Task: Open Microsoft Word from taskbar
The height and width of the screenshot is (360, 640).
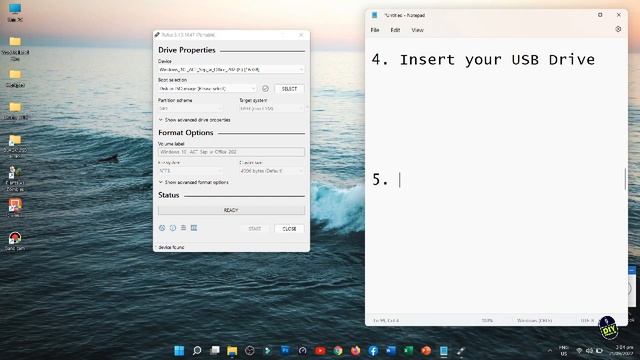Action: [x=391, y=351]
